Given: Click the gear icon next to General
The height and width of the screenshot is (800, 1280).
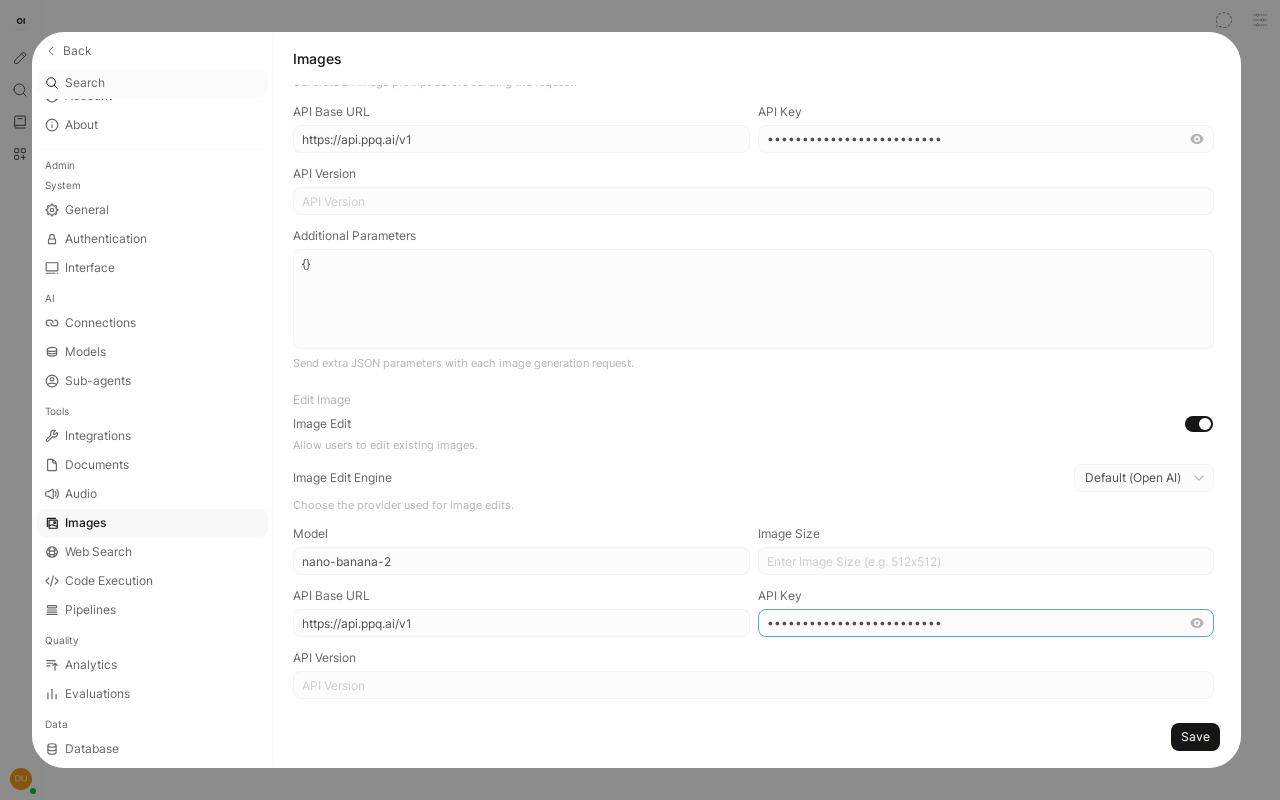Looking at the screenshot, I should click(x=52, y=210).
